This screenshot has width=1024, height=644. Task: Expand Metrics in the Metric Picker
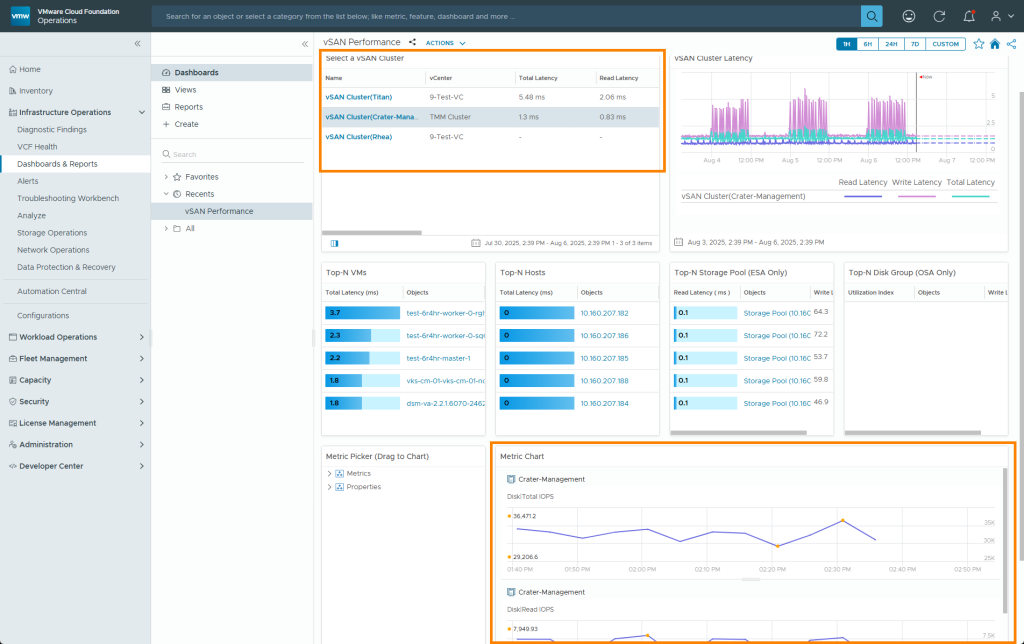tap(329, 473)
